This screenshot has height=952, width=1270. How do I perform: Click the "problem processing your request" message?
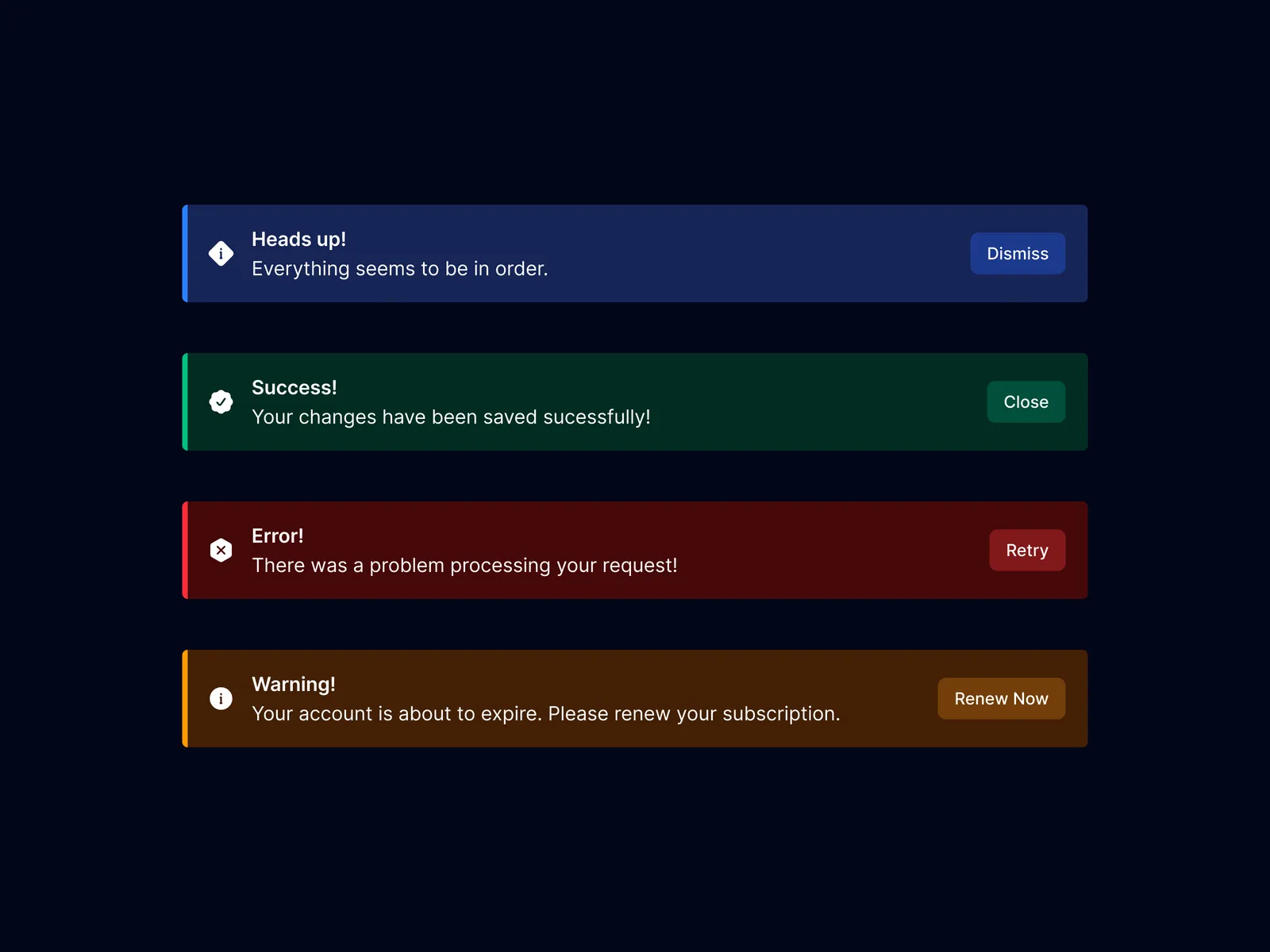[464, 566]
